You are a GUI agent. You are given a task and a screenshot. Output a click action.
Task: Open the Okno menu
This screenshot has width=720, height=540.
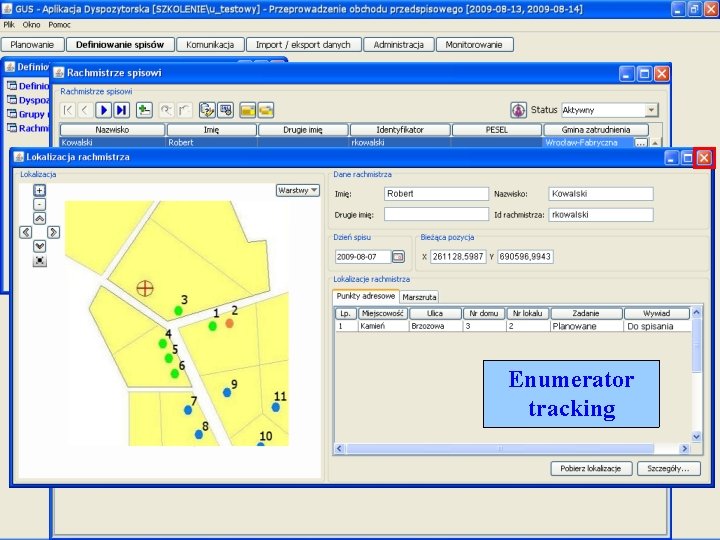[31, 25]
